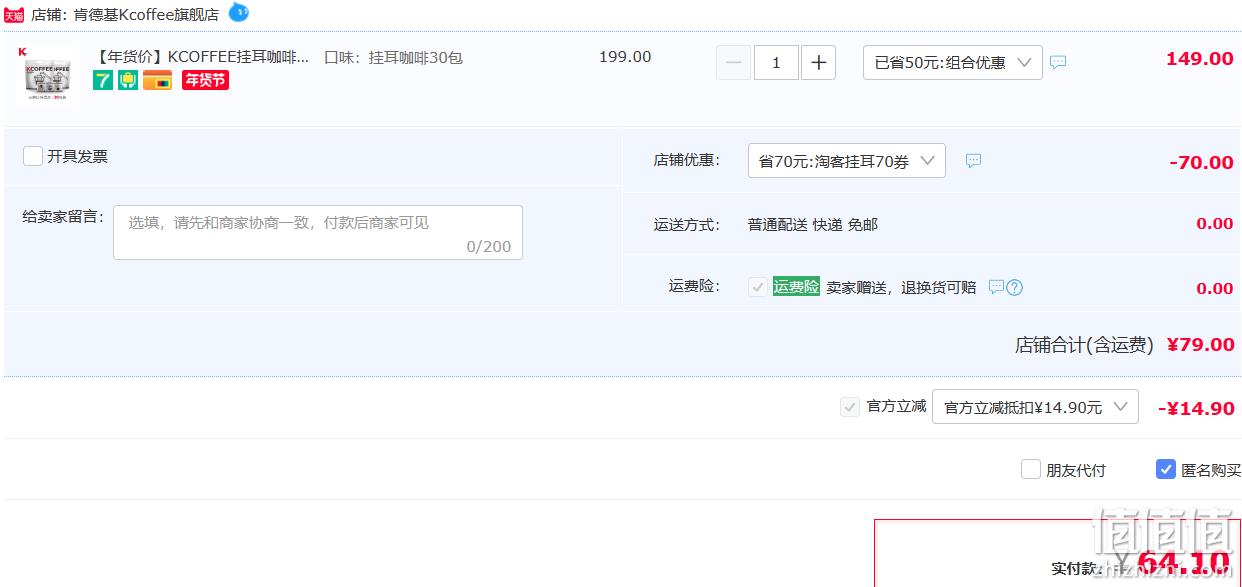This screenshot has height=587, width=1242.
Task: Toggle the 运费险 checkbox
Action: pos(758,287)
